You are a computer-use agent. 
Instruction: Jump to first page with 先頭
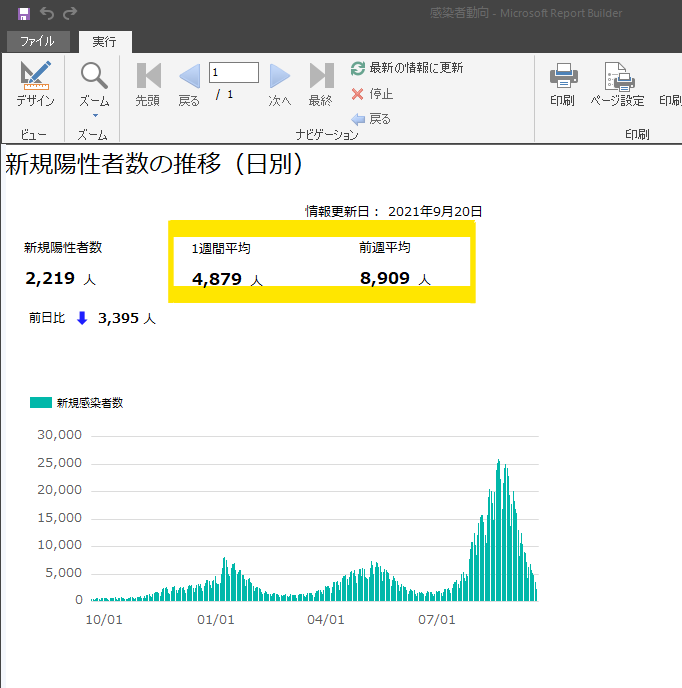pyautogui.click(x=148, y=83)
